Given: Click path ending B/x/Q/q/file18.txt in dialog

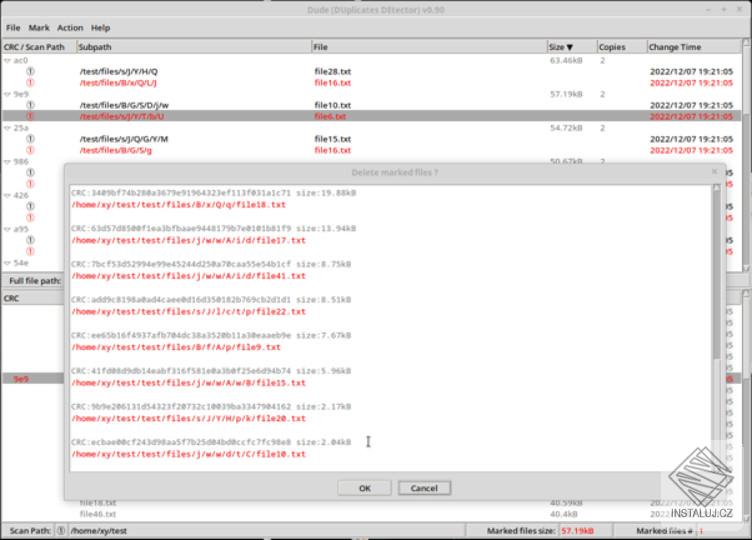Looking at the screenshot, I should (178, 204).
